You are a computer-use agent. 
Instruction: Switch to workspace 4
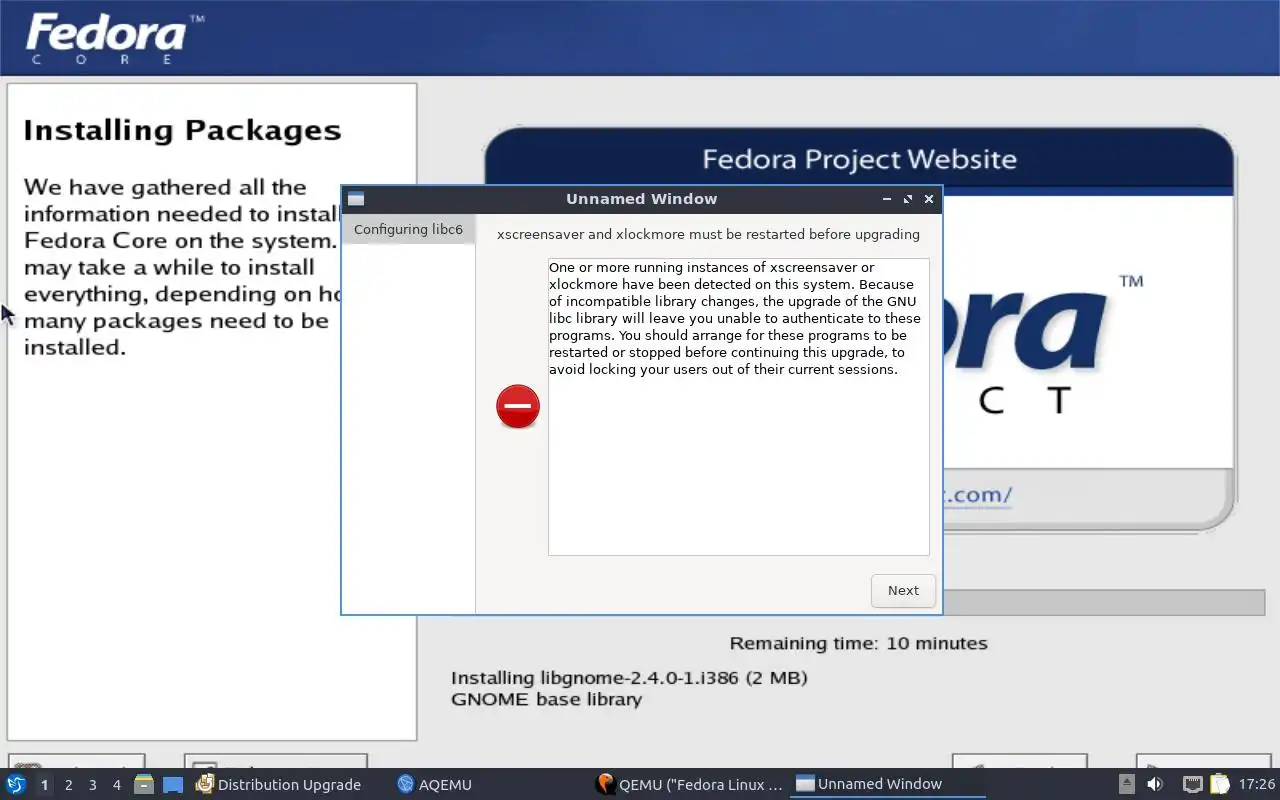116,785
